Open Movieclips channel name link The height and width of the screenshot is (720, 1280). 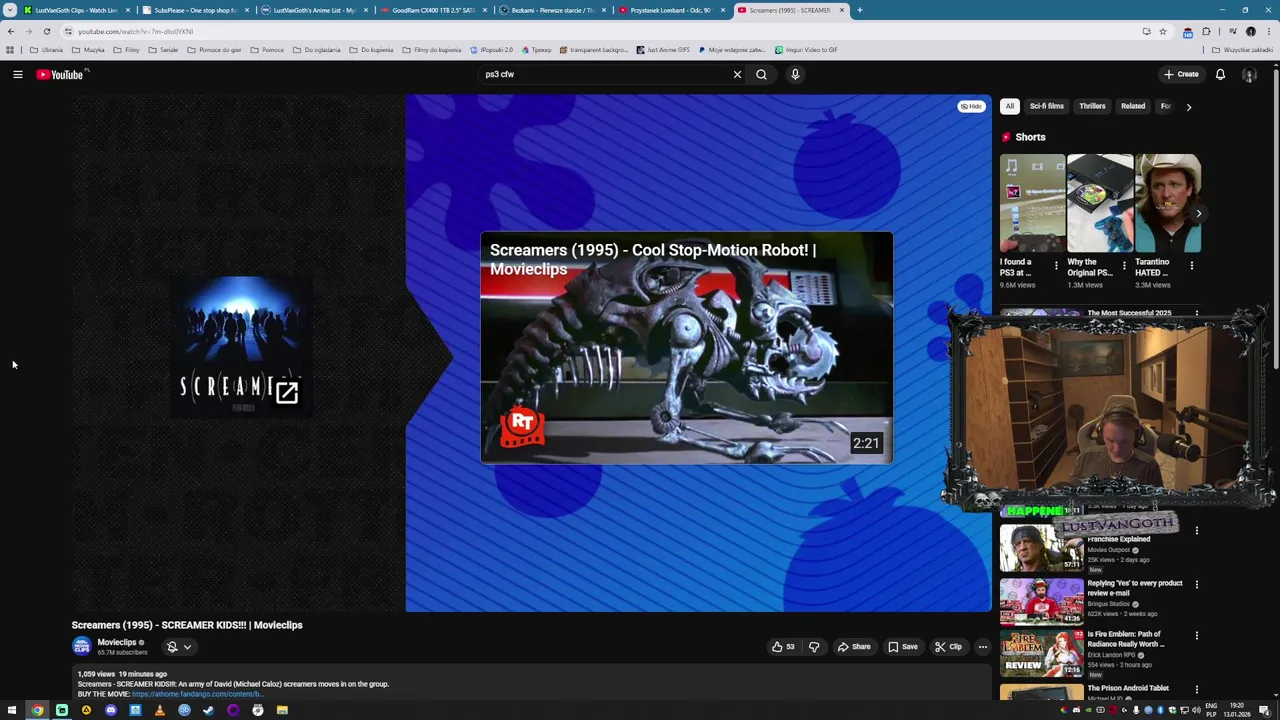click(117, 643)
